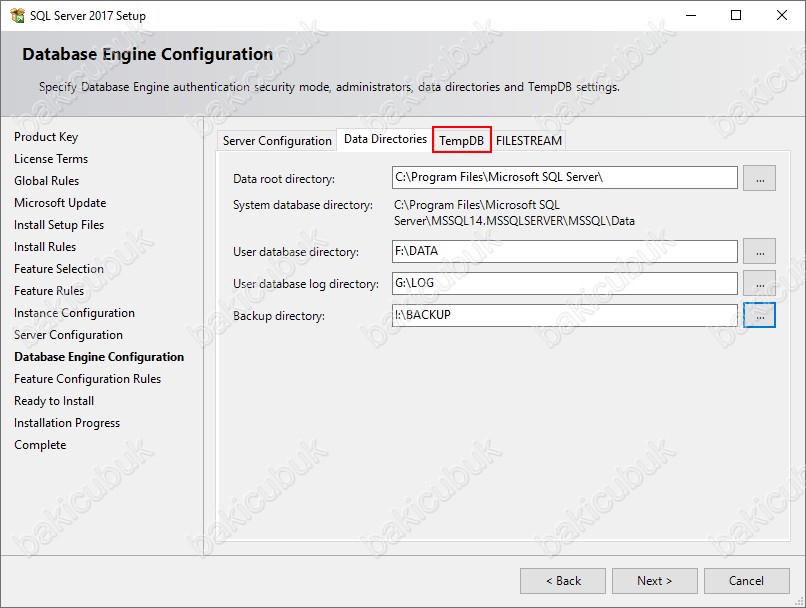806x608 pixels.
Task: Go back with the Back button
Action: pos(563,581)
